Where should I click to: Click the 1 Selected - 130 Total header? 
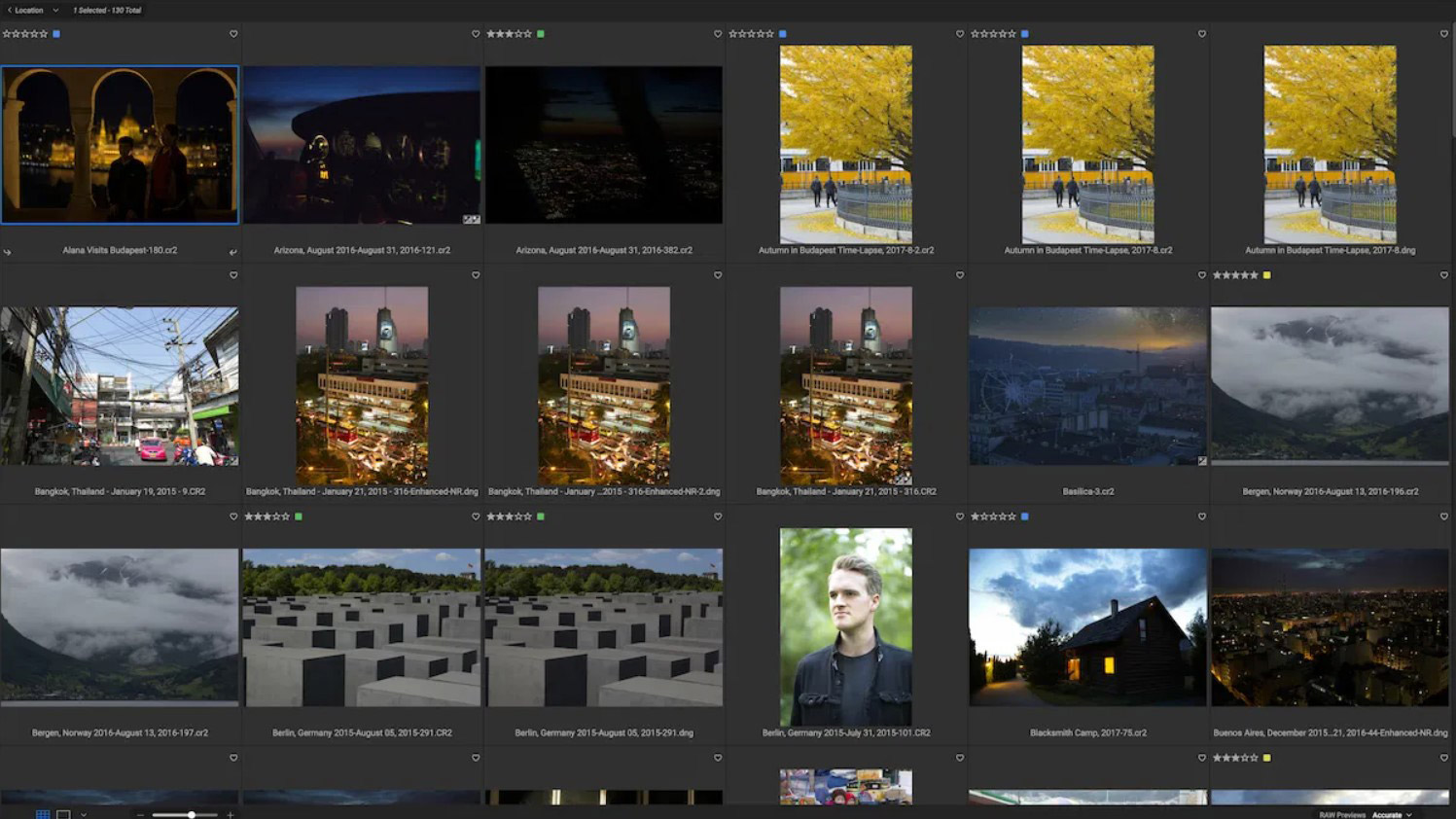coord(107,10)
